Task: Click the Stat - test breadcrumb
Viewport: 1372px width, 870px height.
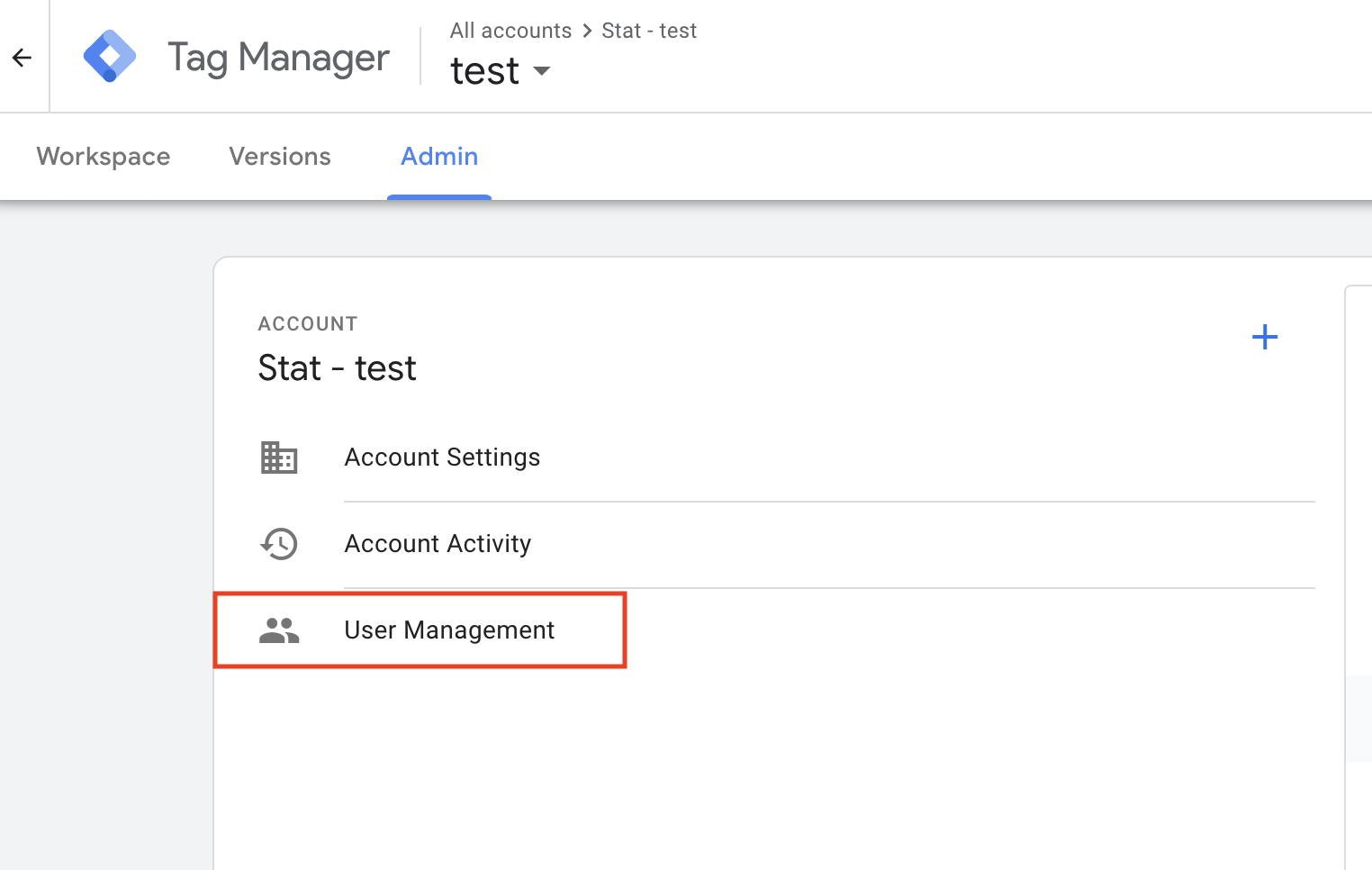Action: click(649, 31)
